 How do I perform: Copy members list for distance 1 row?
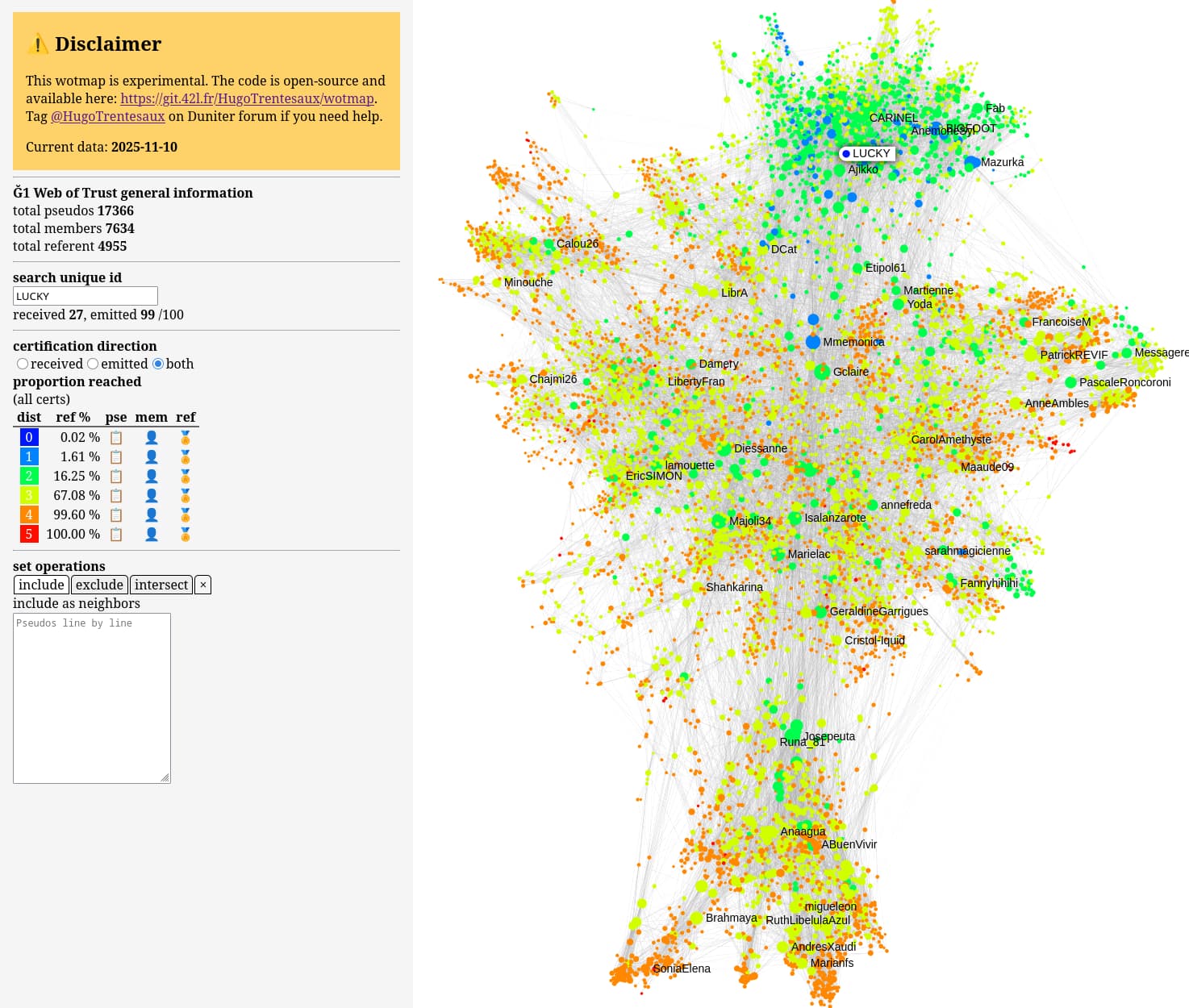151,457
